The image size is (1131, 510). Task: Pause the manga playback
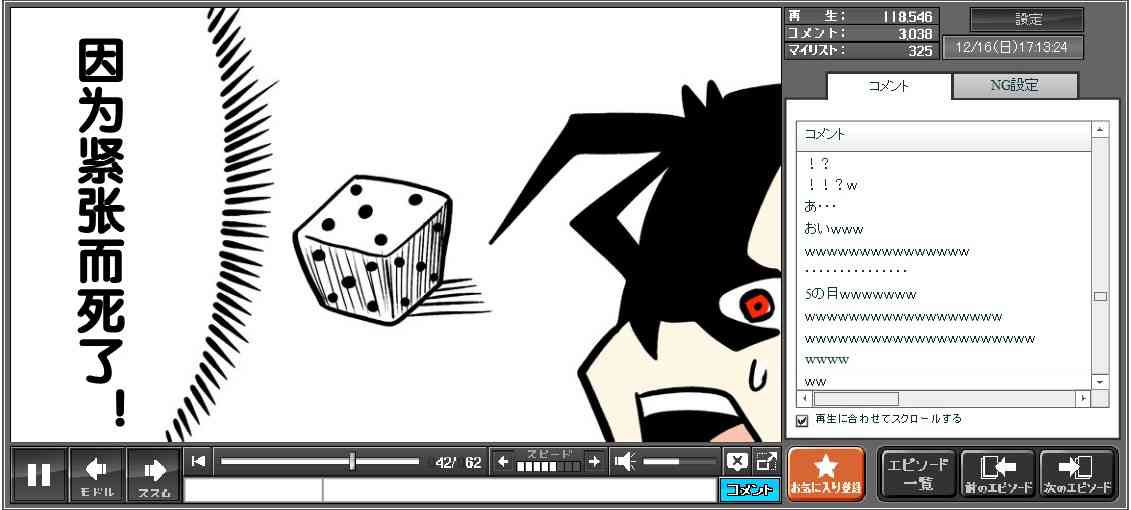click(39, 474)
